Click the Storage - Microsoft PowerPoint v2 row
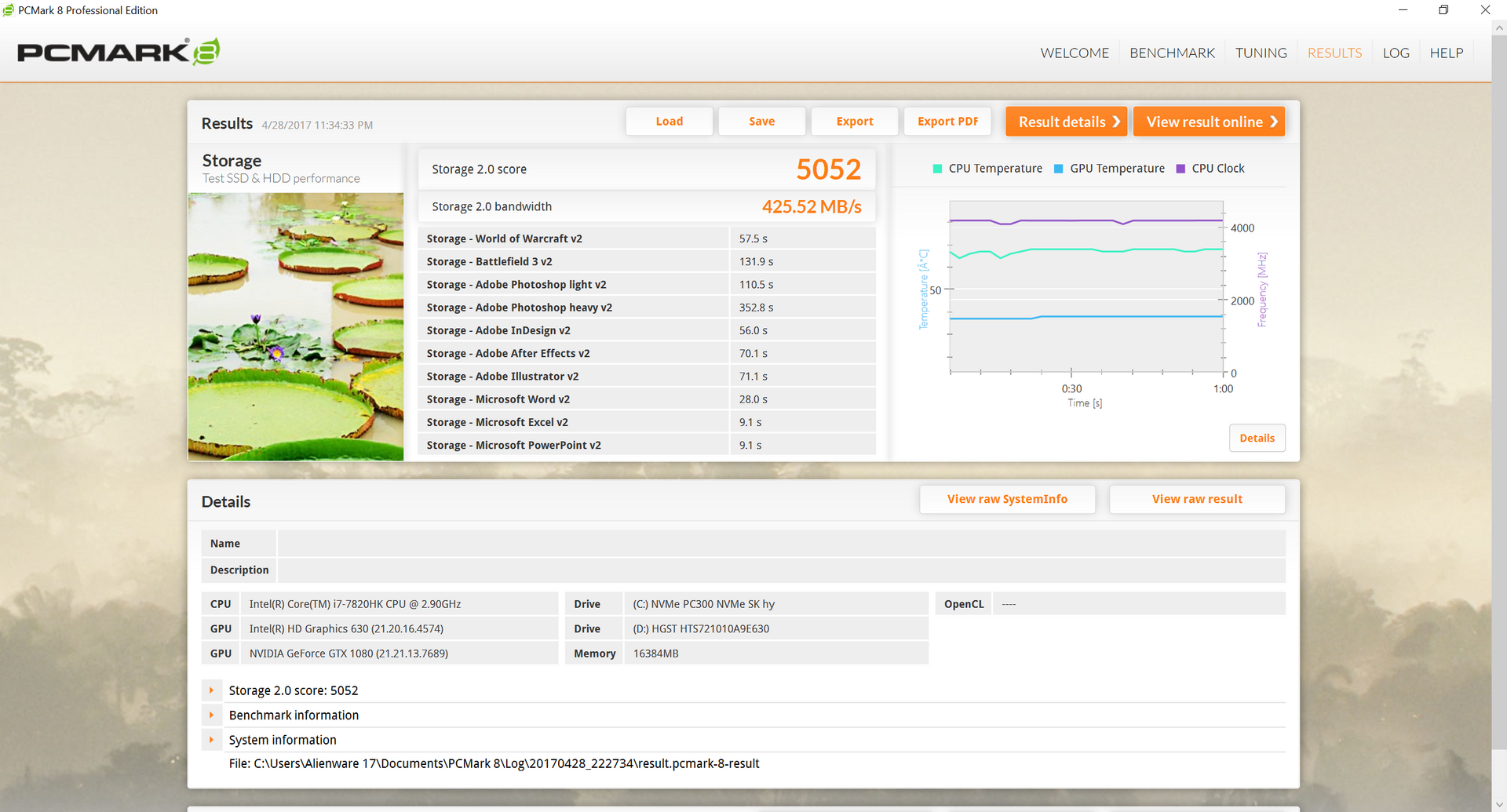 pos(647,445)
